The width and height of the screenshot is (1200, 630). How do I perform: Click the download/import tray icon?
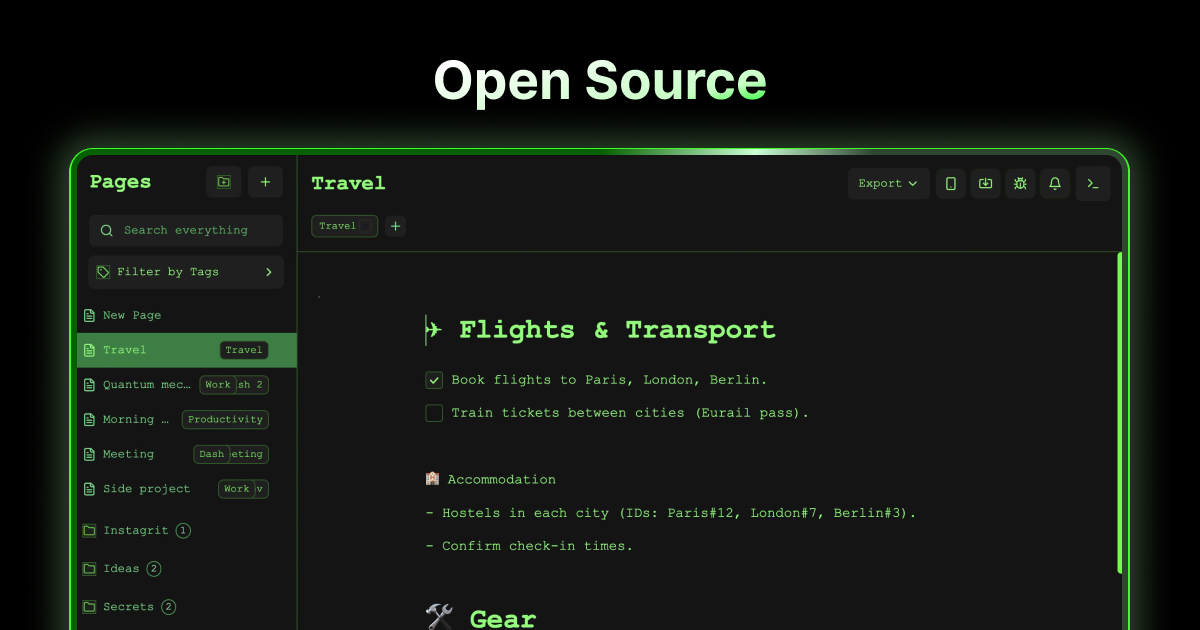[986, 183]
